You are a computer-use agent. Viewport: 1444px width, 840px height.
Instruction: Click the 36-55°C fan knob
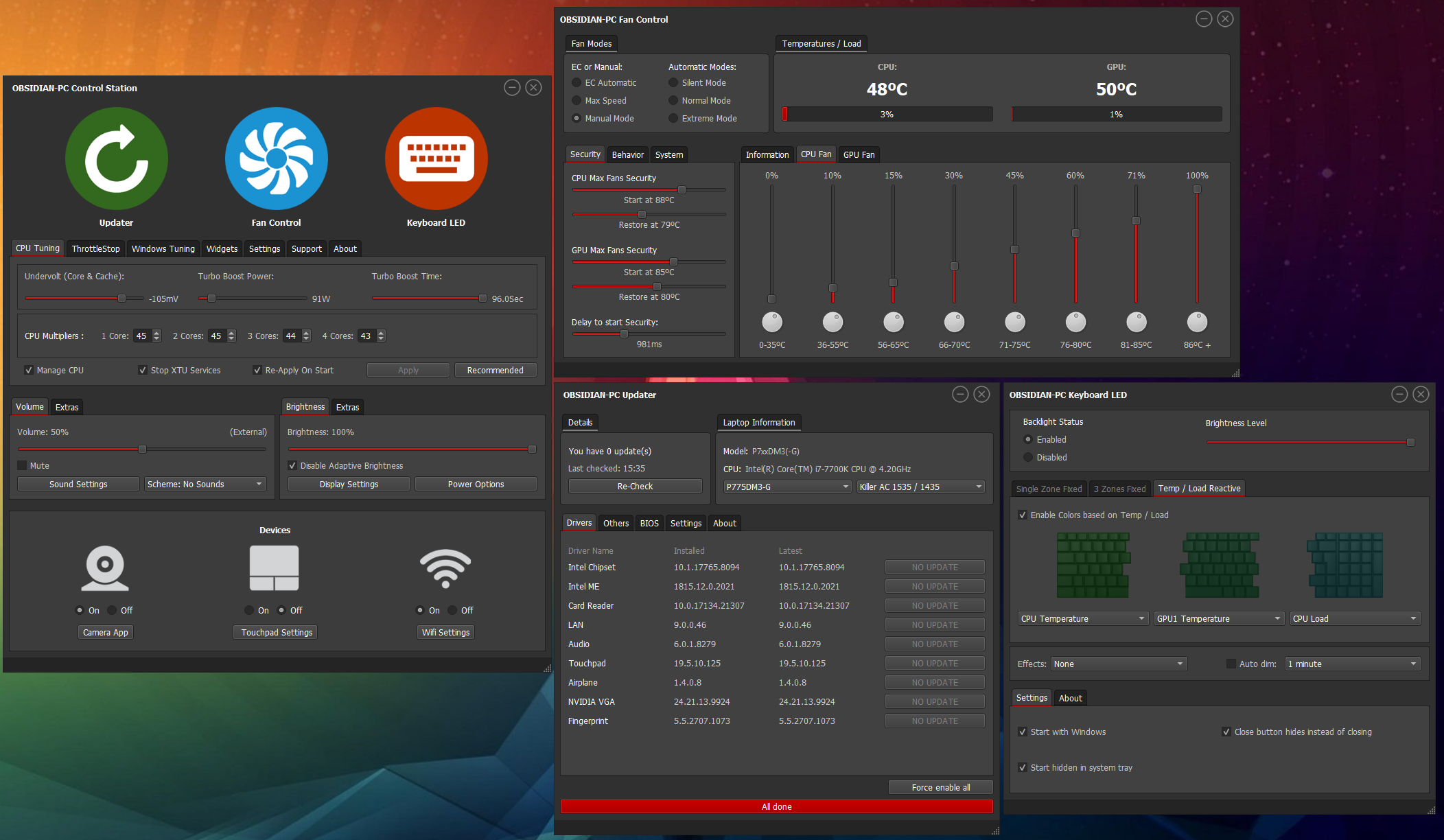tap(832, 322)
